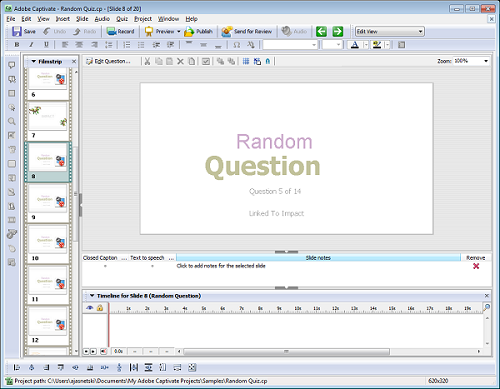Image resolution: width=500 pixels, height=389 pixels.
Task: Click the red Remove X for slide notes
Action: [476, 266]
